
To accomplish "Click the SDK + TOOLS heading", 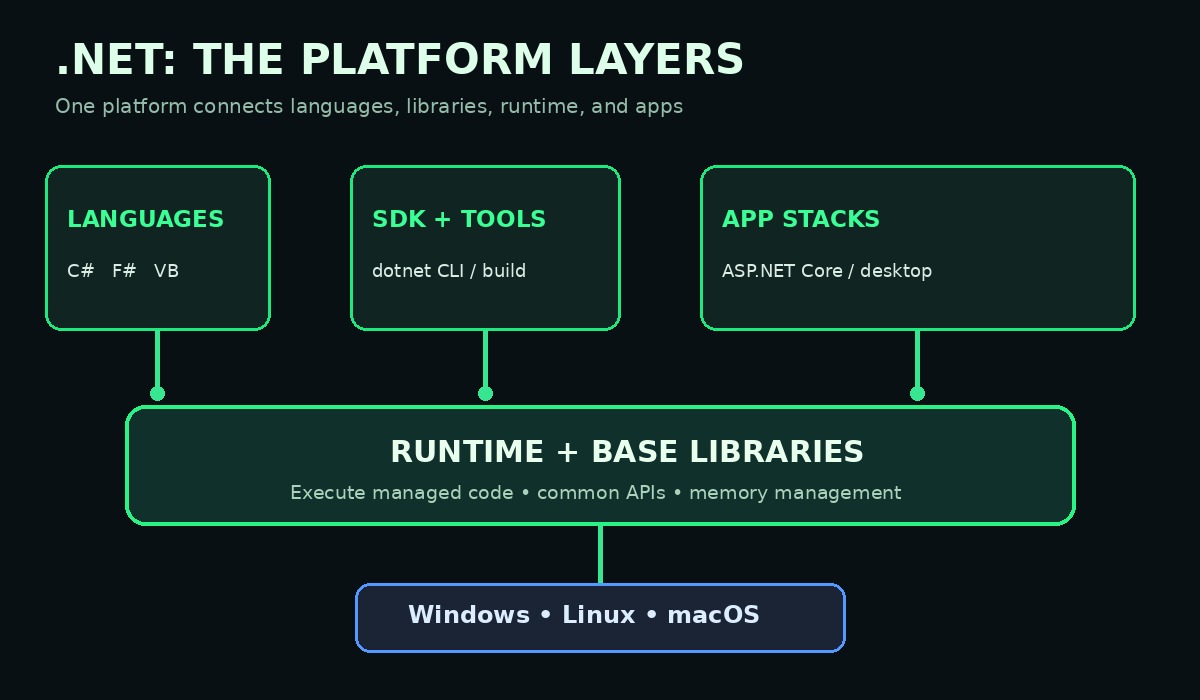I will pyautogui.click(x=459, y=219).
